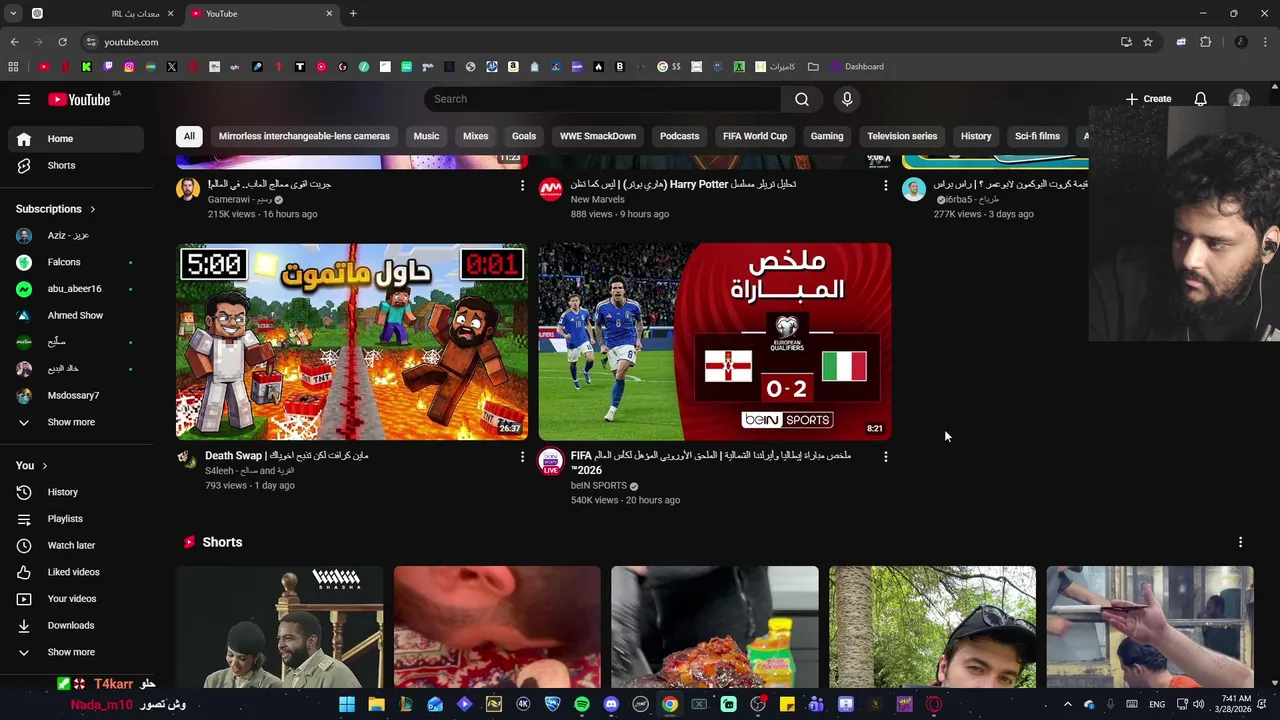
Task: Expand the You list with Show more
Action: (76, 652)
